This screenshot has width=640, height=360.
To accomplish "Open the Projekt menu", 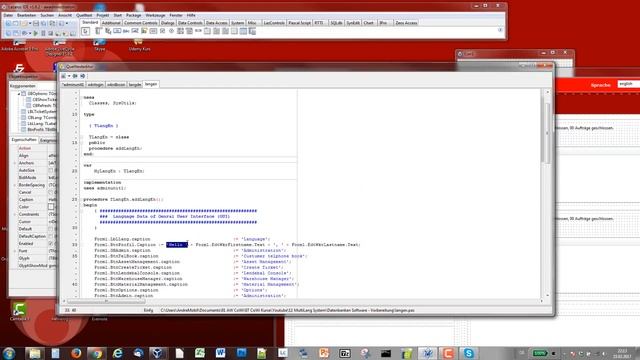I will 102,15.
